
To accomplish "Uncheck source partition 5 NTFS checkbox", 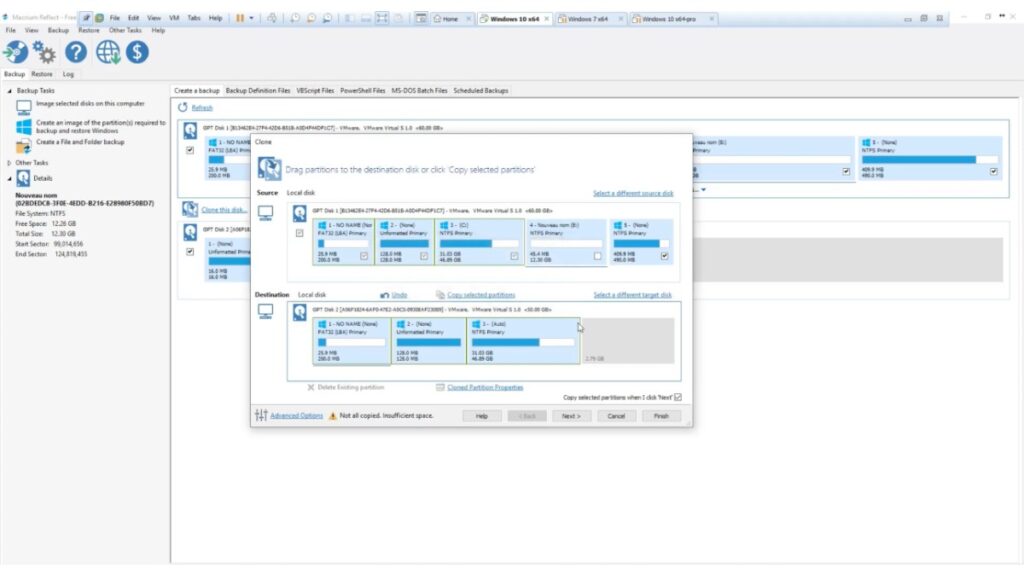I will click(x=664, y=256).
